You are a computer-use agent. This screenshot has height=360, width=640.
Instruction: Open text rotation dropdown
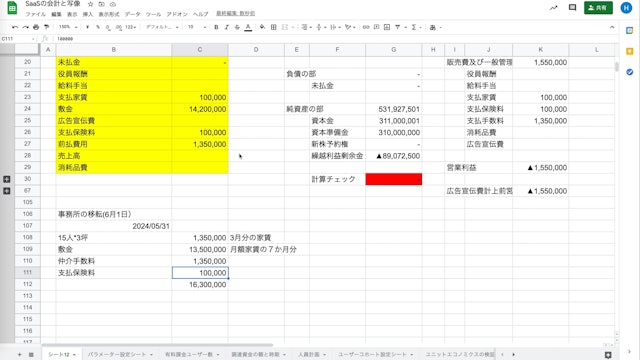pyautogui.click(x=350, y=27)
